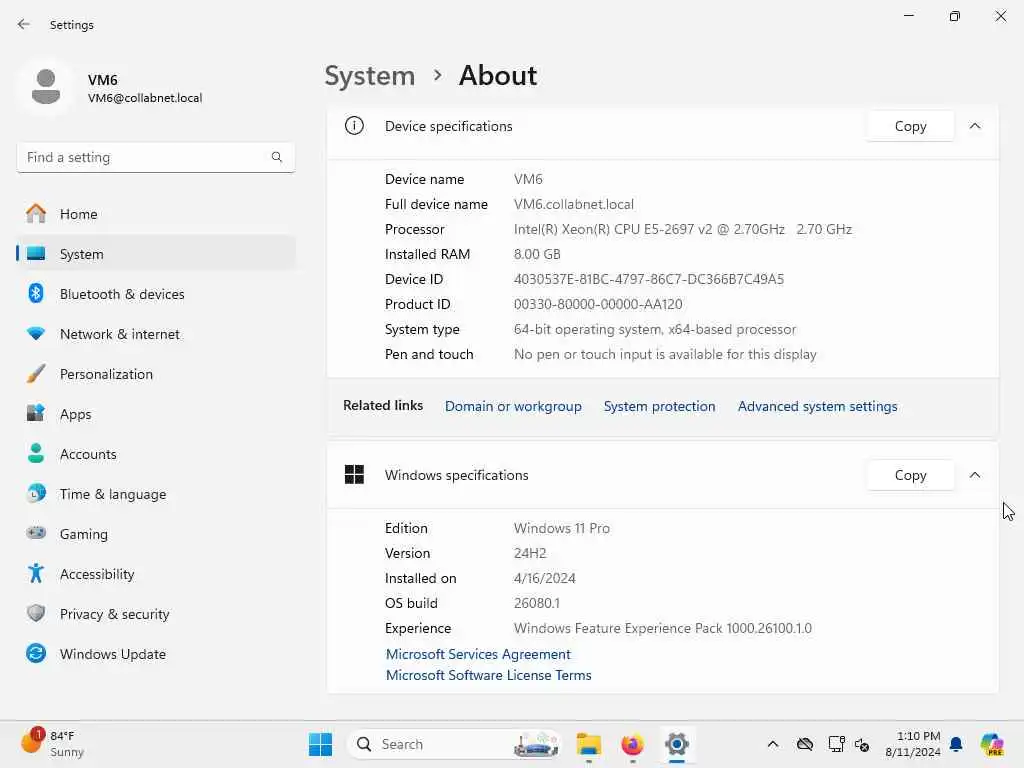
Task: Open the VM6 user account profile picture
Action: [46, 86]
